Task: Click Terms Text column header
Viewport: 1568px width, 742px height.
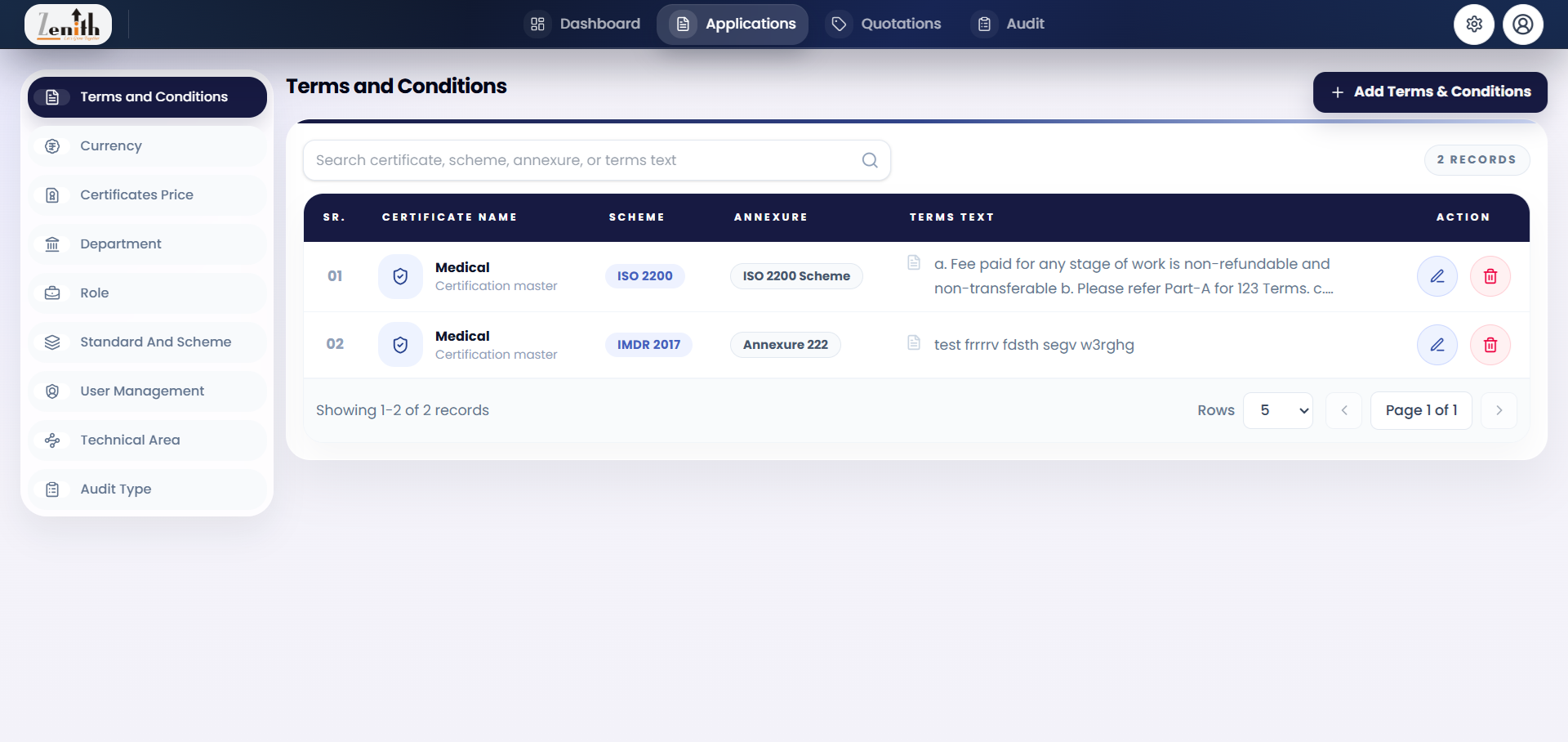Action: coord(952,217)
